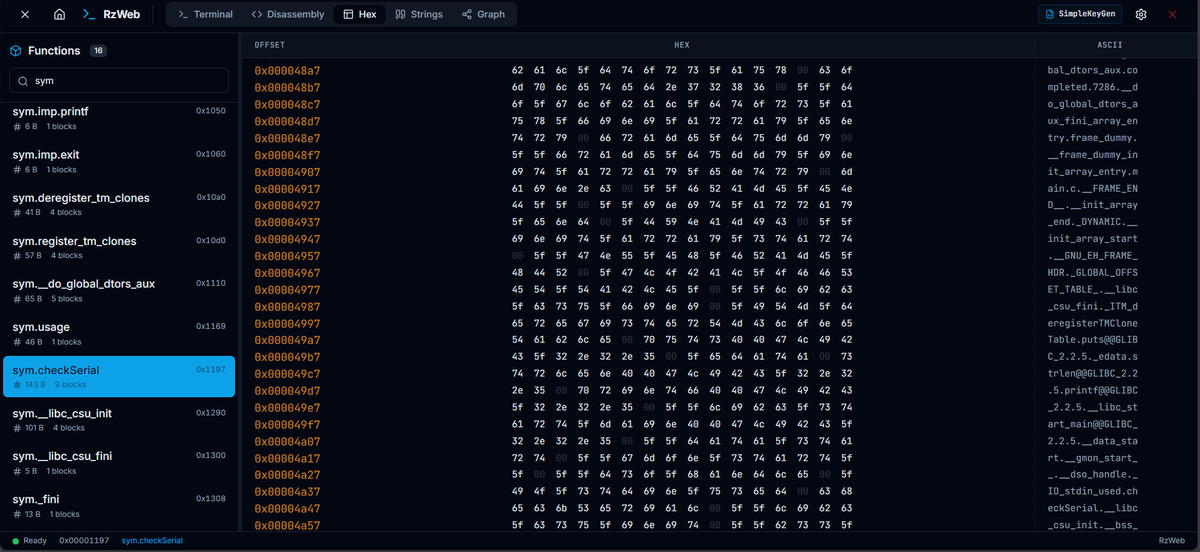
Task: Click address 0x1290 beside sym.__libc_csu_init
Action: (211, 412)
